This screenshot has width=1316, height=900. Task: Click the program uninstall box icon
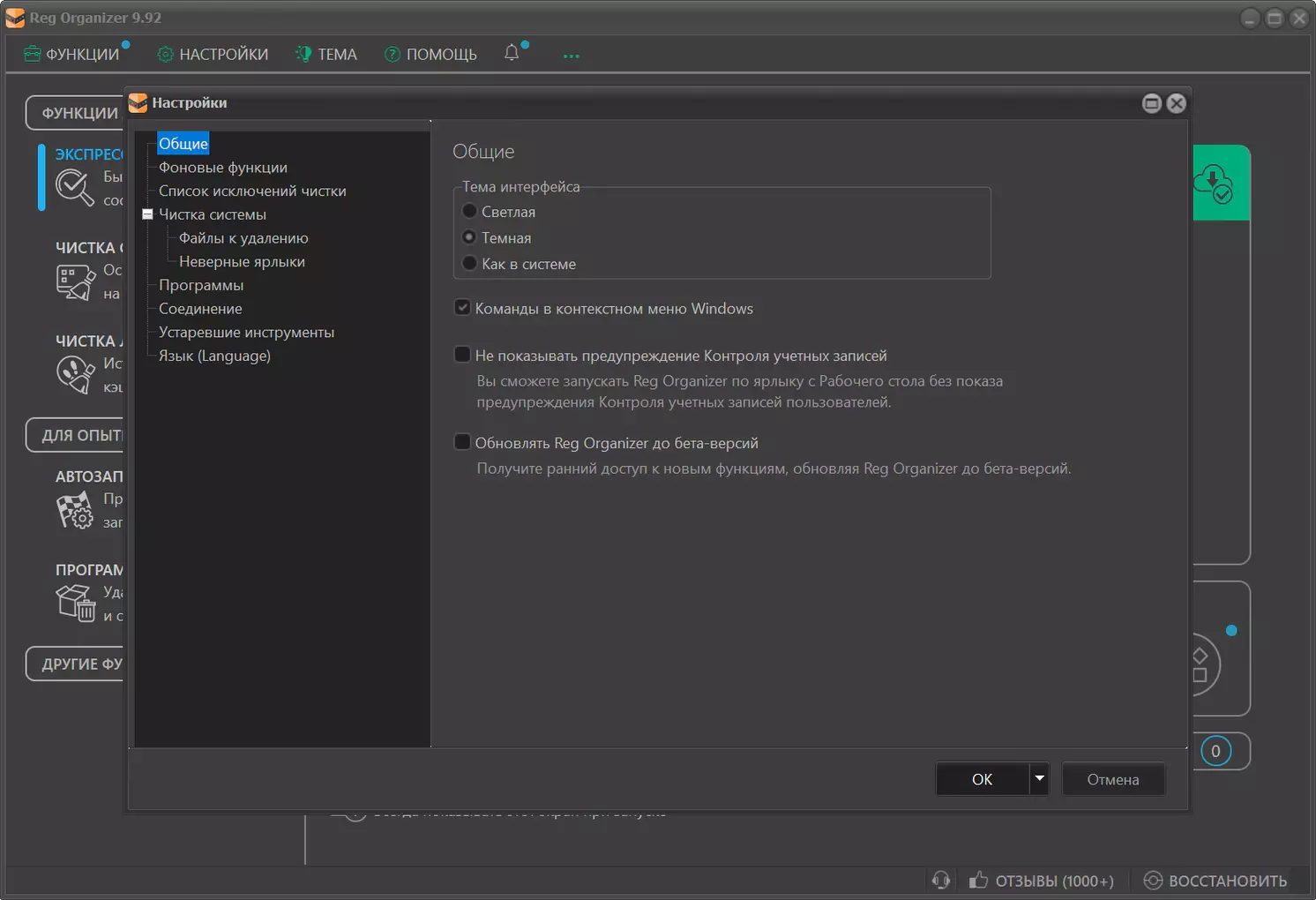(75, 603)
